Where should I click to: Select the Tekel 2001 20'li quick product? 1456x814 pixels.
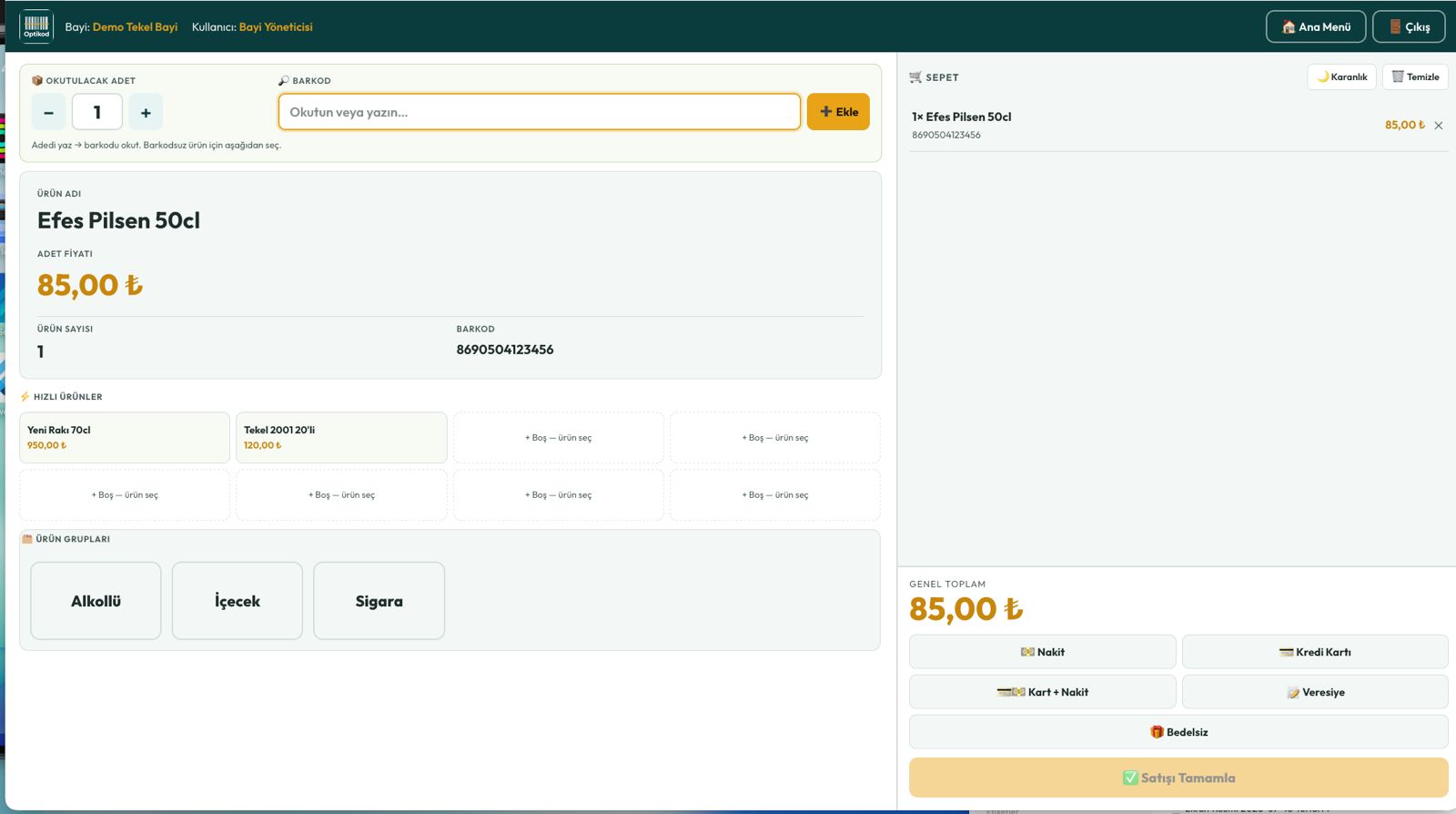coord(341,437)
